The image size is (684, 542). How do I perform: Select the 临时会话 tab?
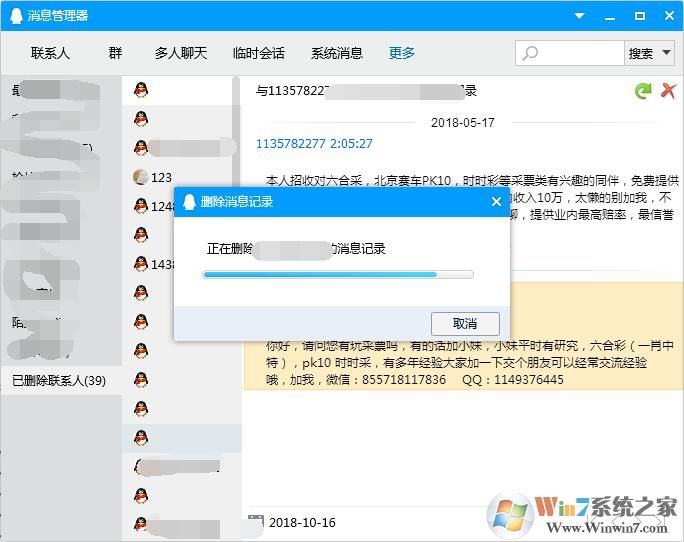tap(259, 53)
